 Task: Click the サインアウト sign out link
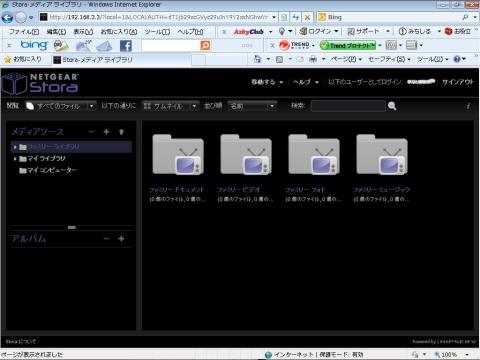pos(458,82)
